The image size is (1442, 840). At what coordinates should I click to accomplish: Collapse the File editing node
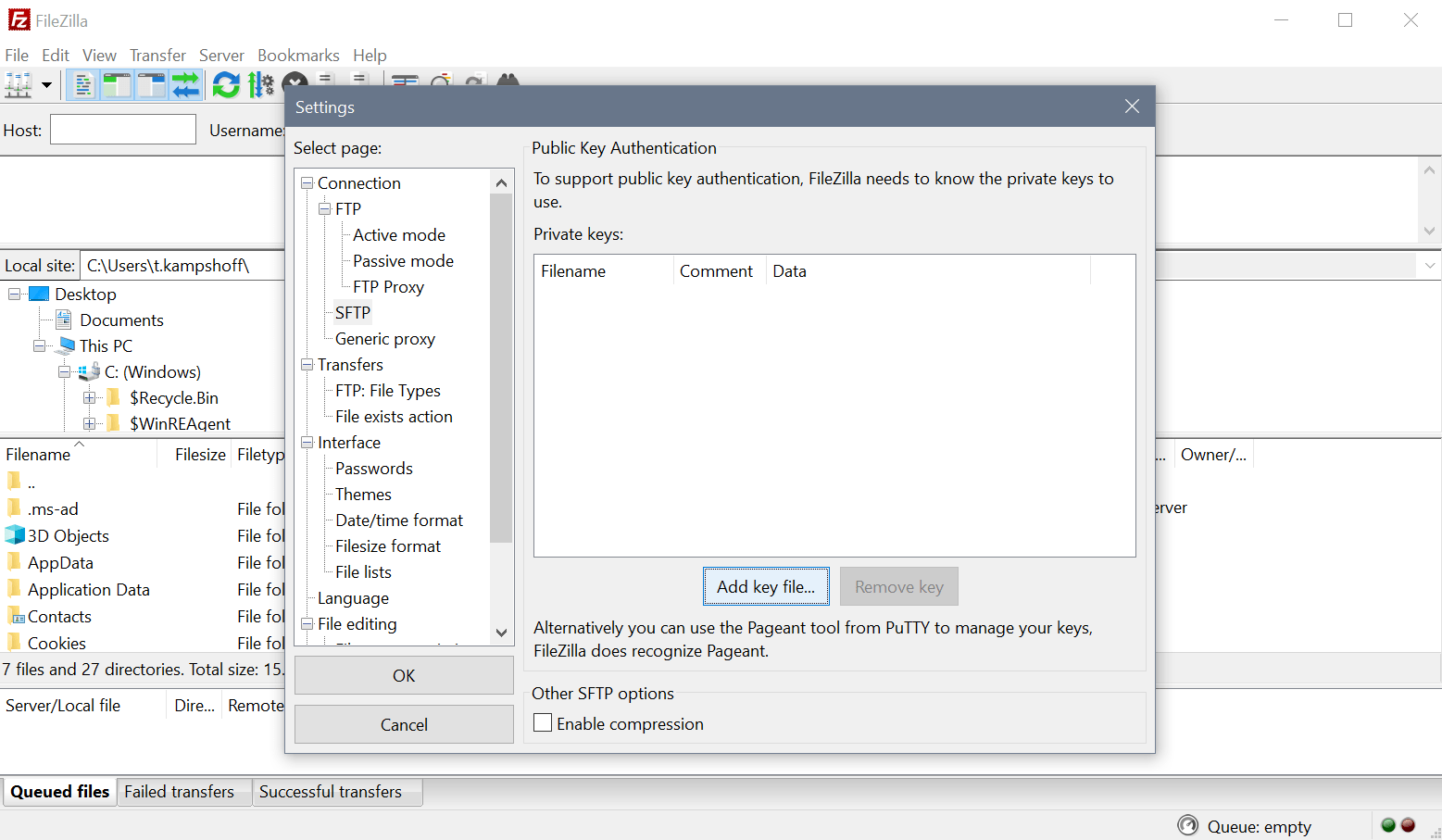307,624
